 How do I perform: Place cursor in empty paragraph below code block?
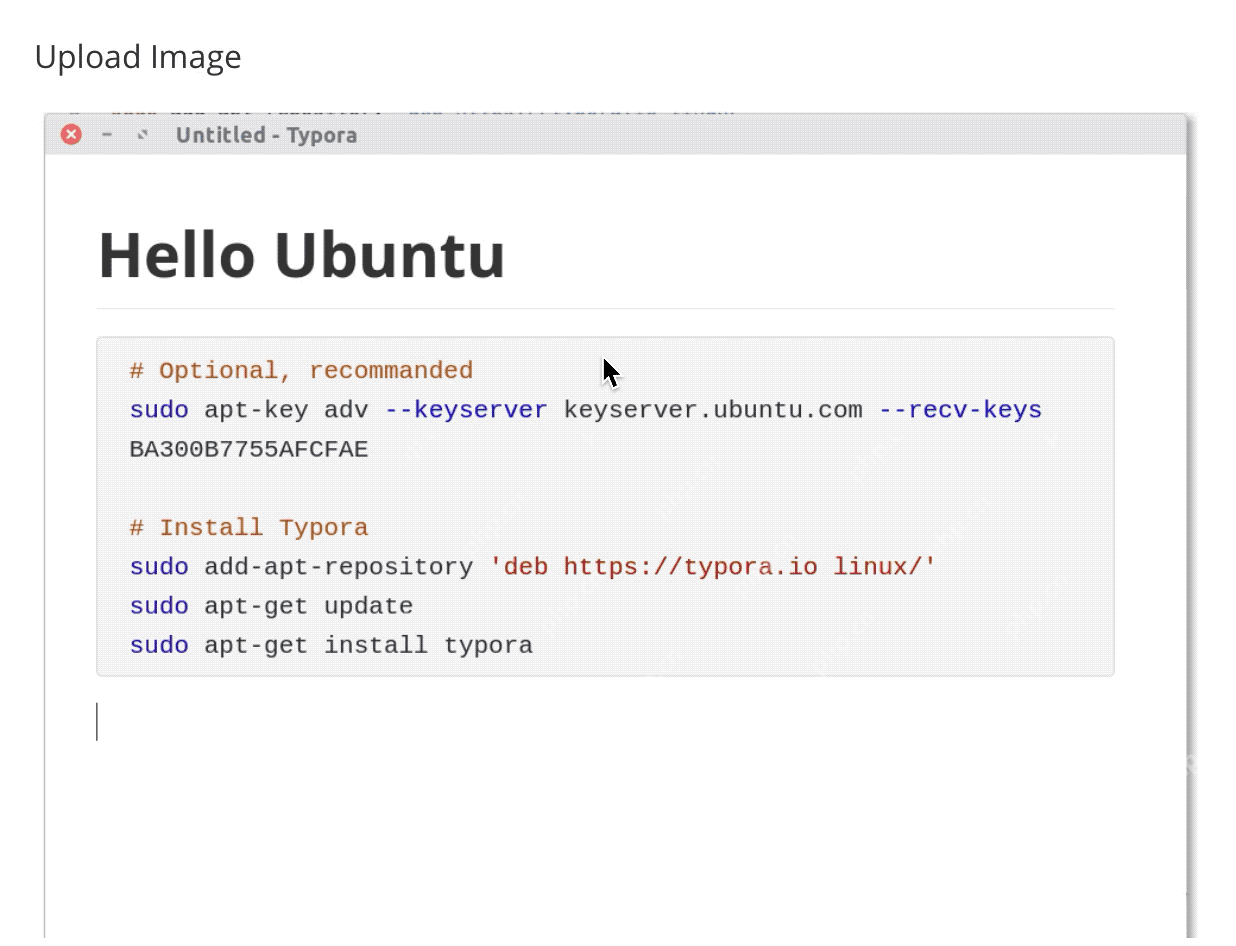(604, 722)
